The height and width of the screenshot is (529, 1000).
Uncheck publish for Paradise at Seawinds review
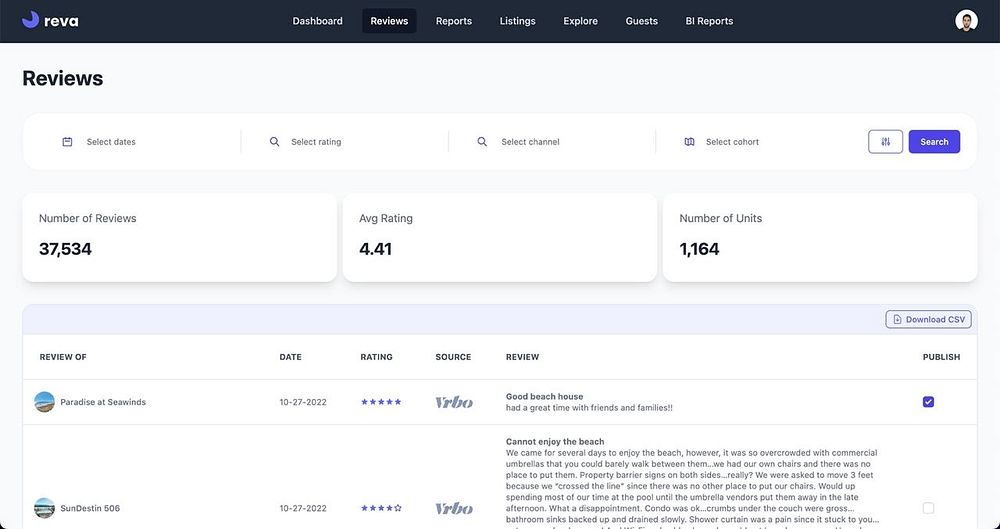pyautogui.click(x=929, y=402)
